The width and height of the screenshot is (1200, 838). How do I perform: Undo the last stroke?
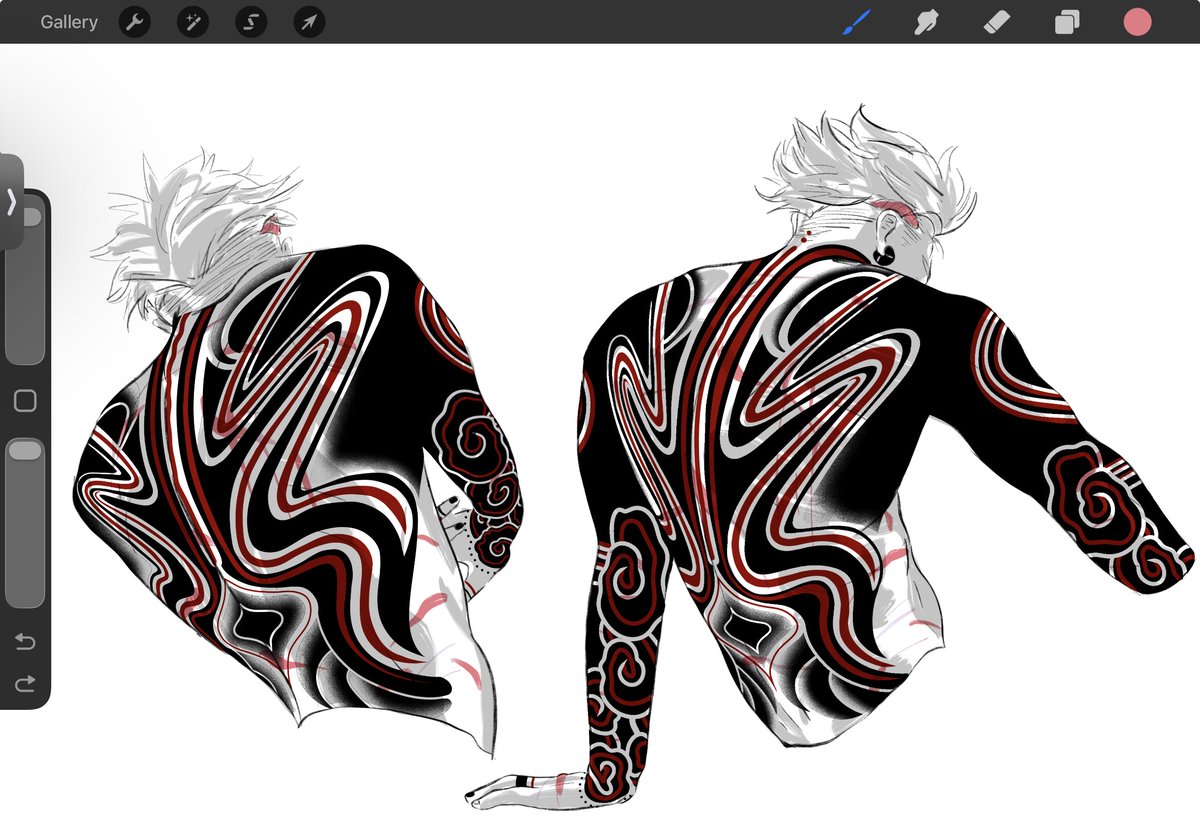tap(25, 642)
